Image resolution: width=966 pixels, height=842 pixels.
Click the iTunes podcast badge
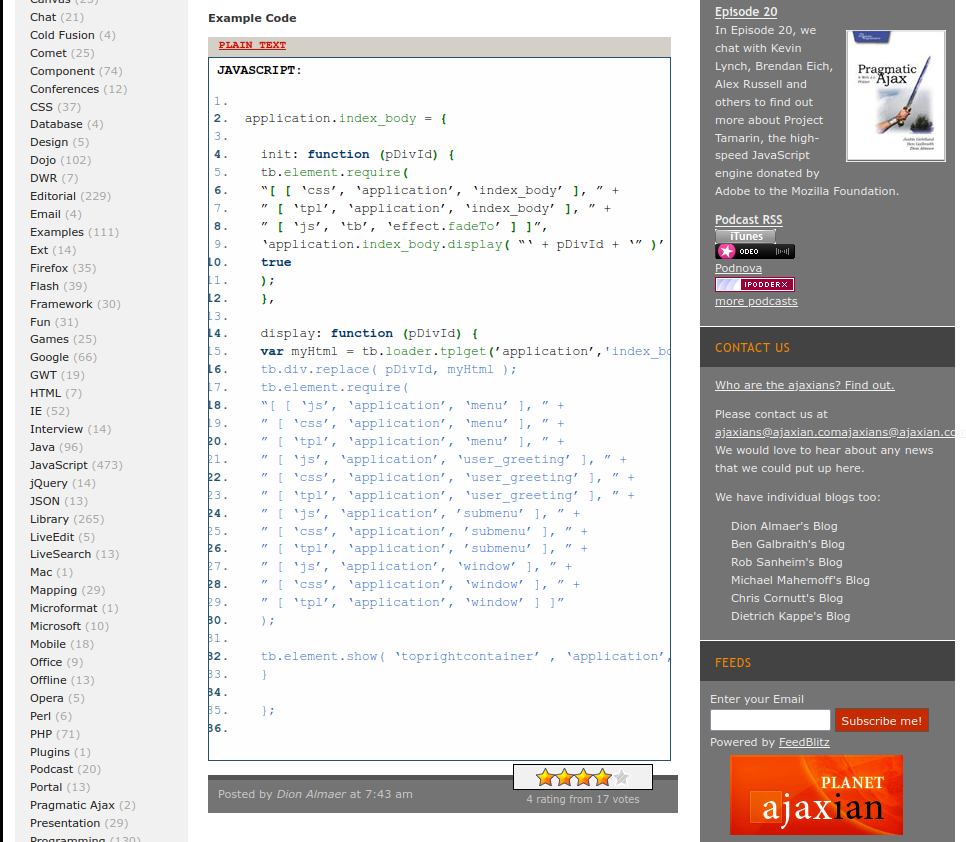coord(746,236)
